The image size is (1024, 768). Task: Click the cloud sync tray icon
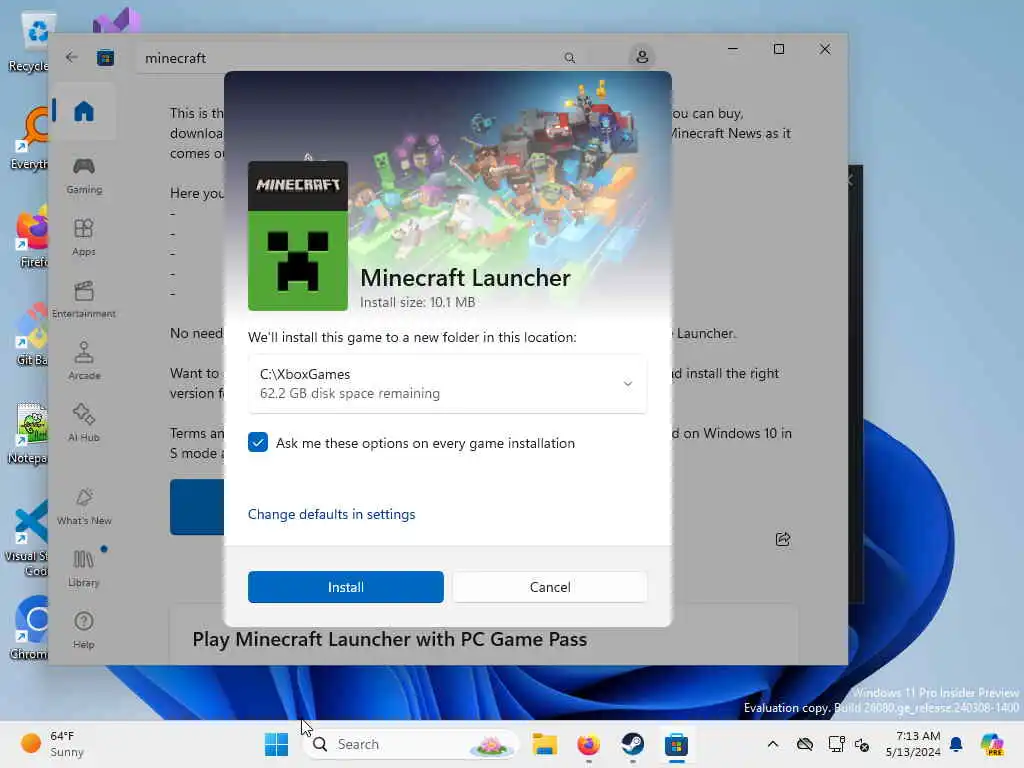805,744
